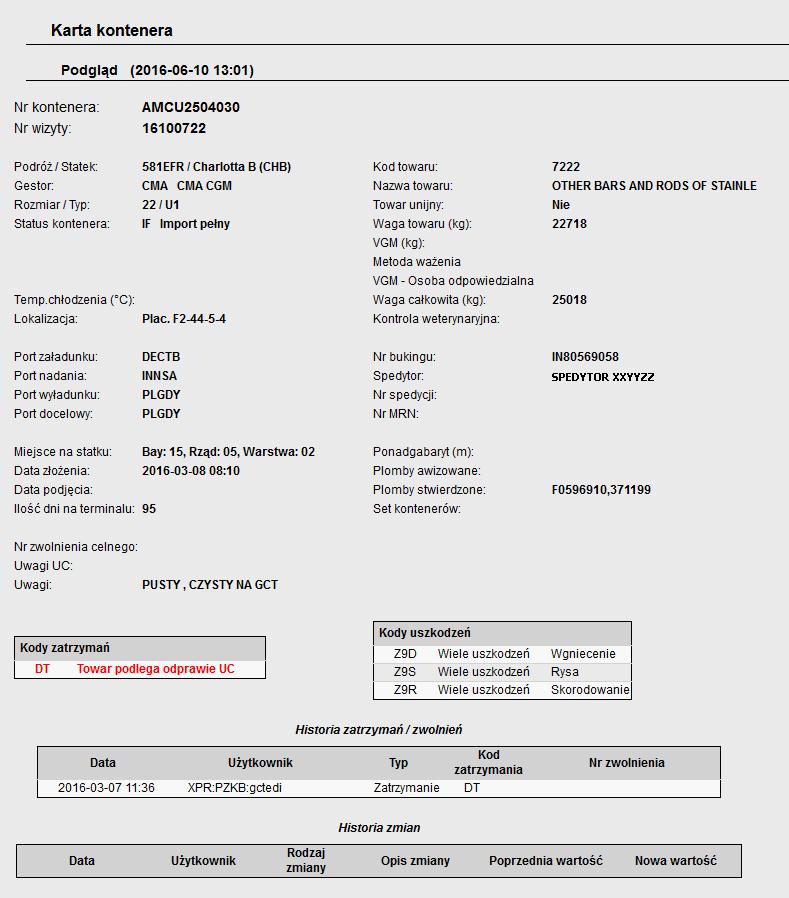The image size is (789, 898).
Task: Click red text Towar podlega odprawie UC
Action: 156,669
